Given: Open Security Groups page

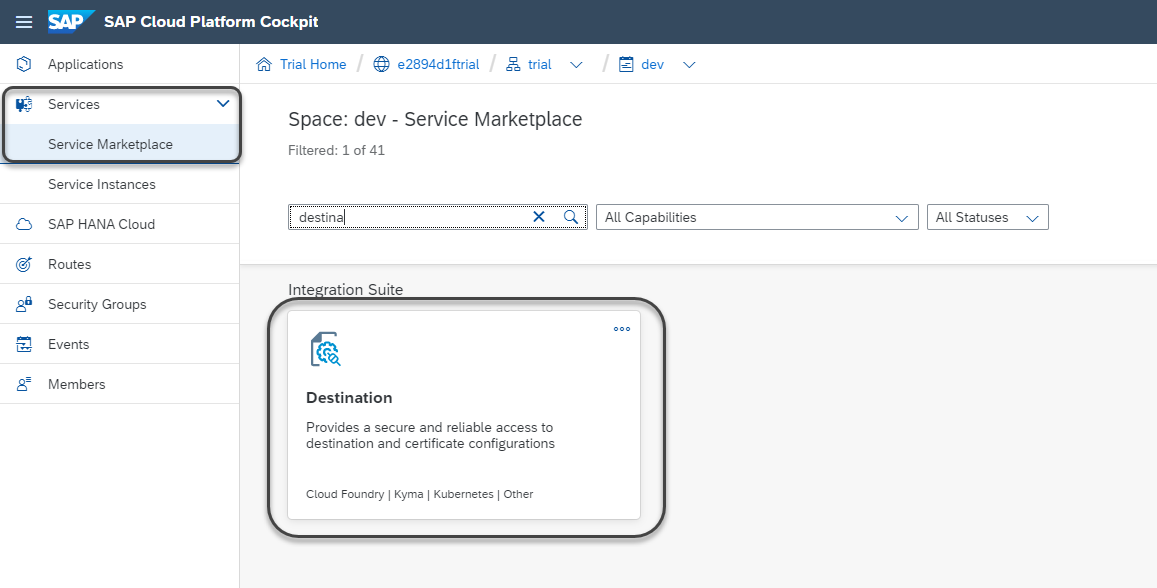Looking at the screenshot, I should click(120, 304).
